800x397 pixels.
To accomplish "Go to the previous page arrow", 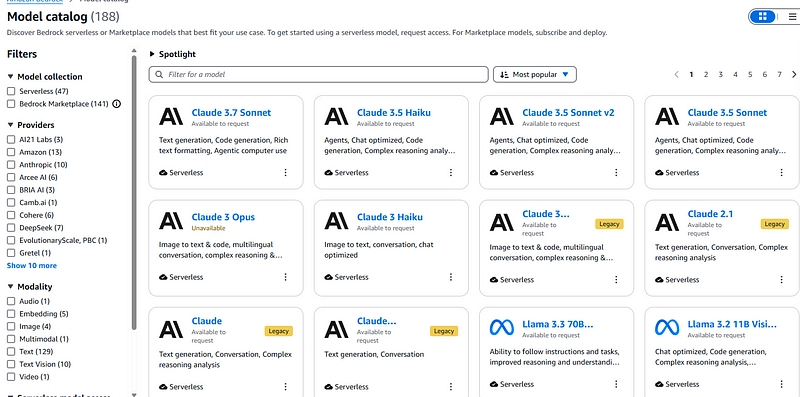I will (x=677, y=75).
